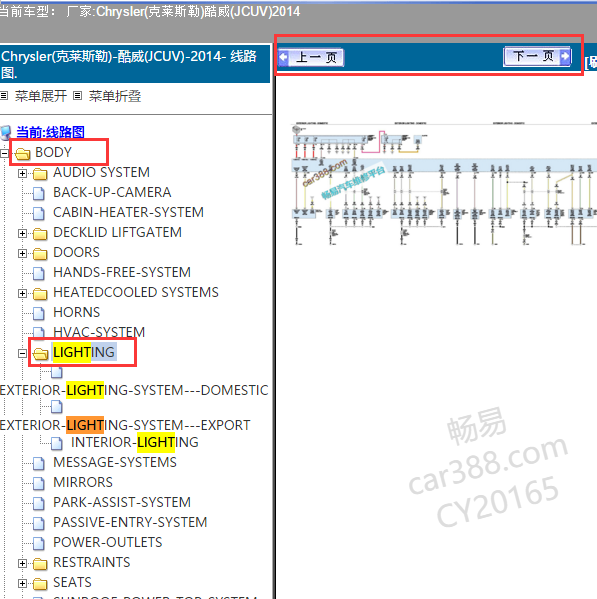
Task: Click the MESSAGE-SYSTEMS document icon
Action: [x=39, y=463]
